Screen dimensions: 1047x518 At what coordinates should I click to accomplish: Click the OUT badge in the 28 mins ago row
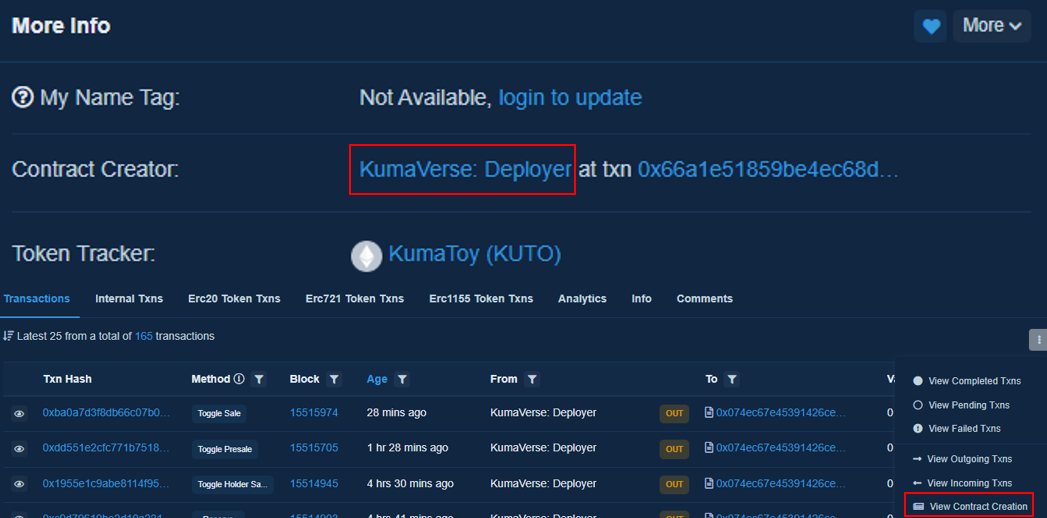(674, 414)
